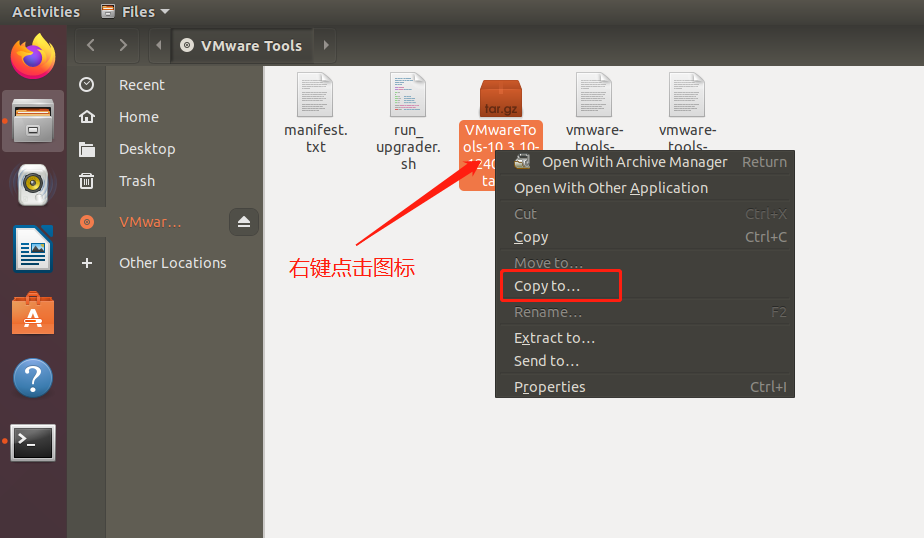The width and height of the screenshot is (924, 538).
Task: Select the manifest.txt file
Action: coord(315,110)
